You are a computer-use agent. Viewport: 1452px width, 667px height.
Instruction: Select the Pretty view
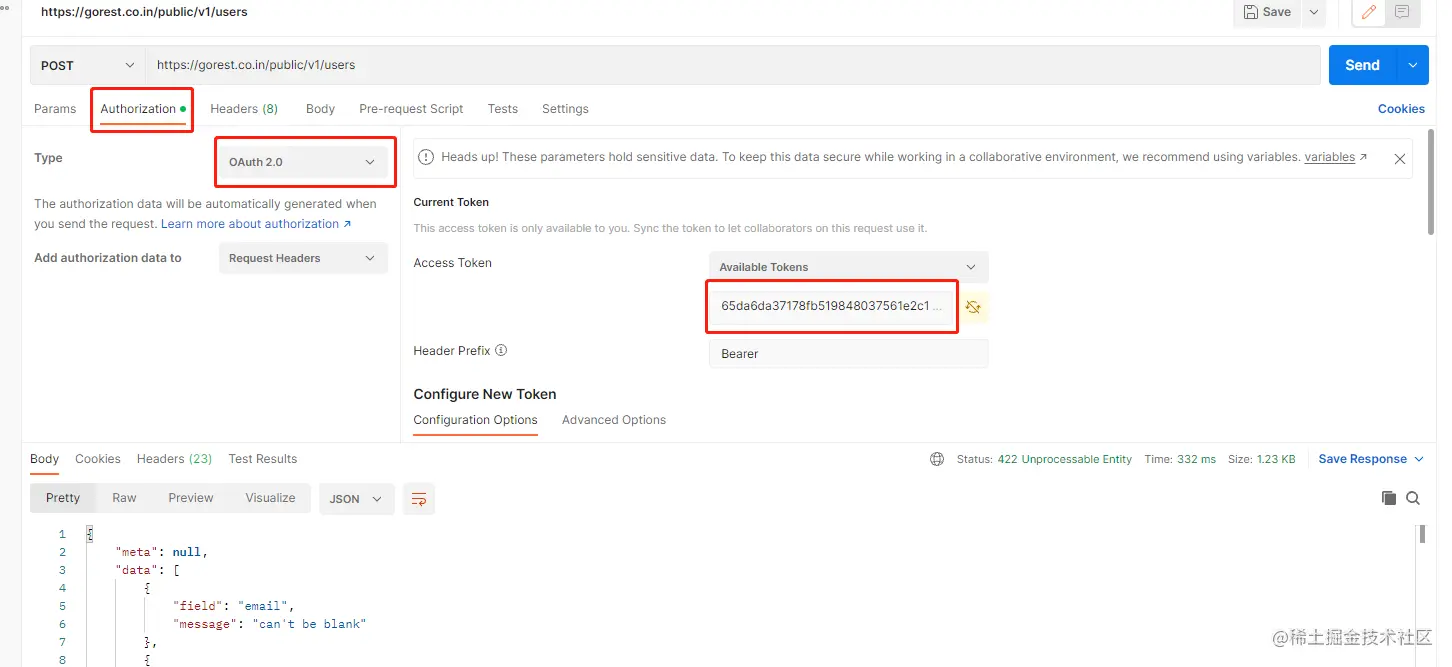[63, 498]
